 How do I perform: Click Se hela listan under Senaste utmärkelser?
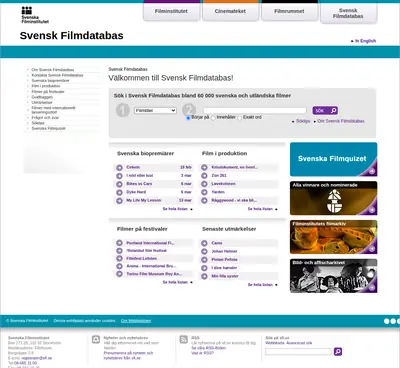[x=260, y=285]
